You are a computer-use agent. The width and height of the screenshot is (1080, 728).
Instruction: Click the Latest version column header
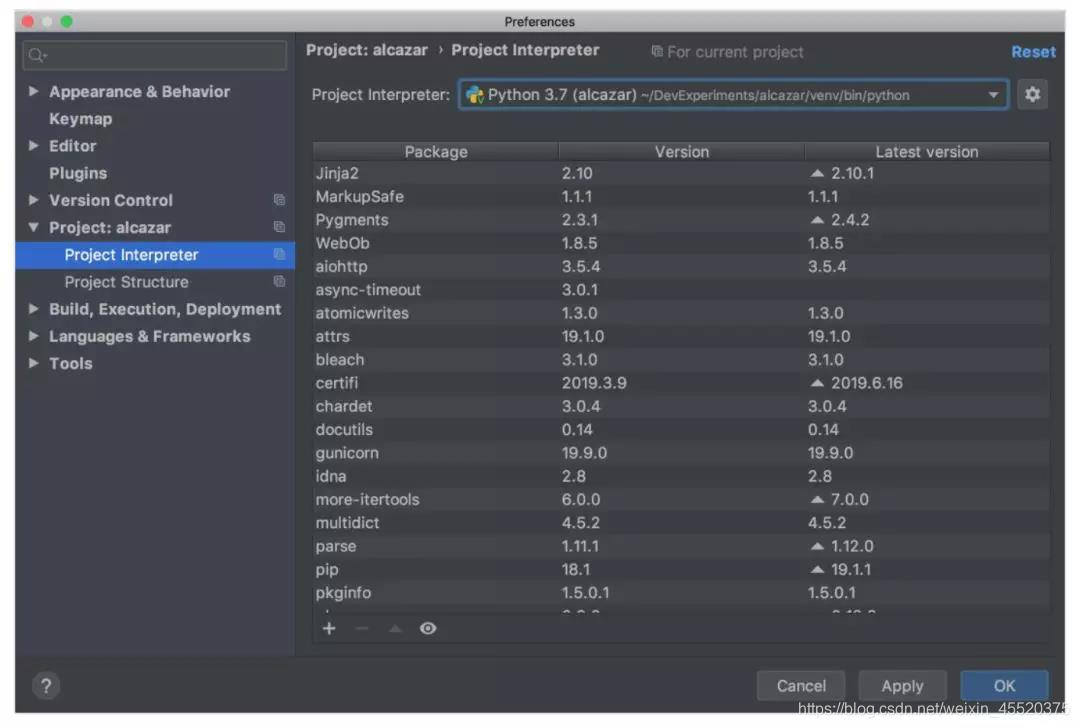(x=927, y=152)
